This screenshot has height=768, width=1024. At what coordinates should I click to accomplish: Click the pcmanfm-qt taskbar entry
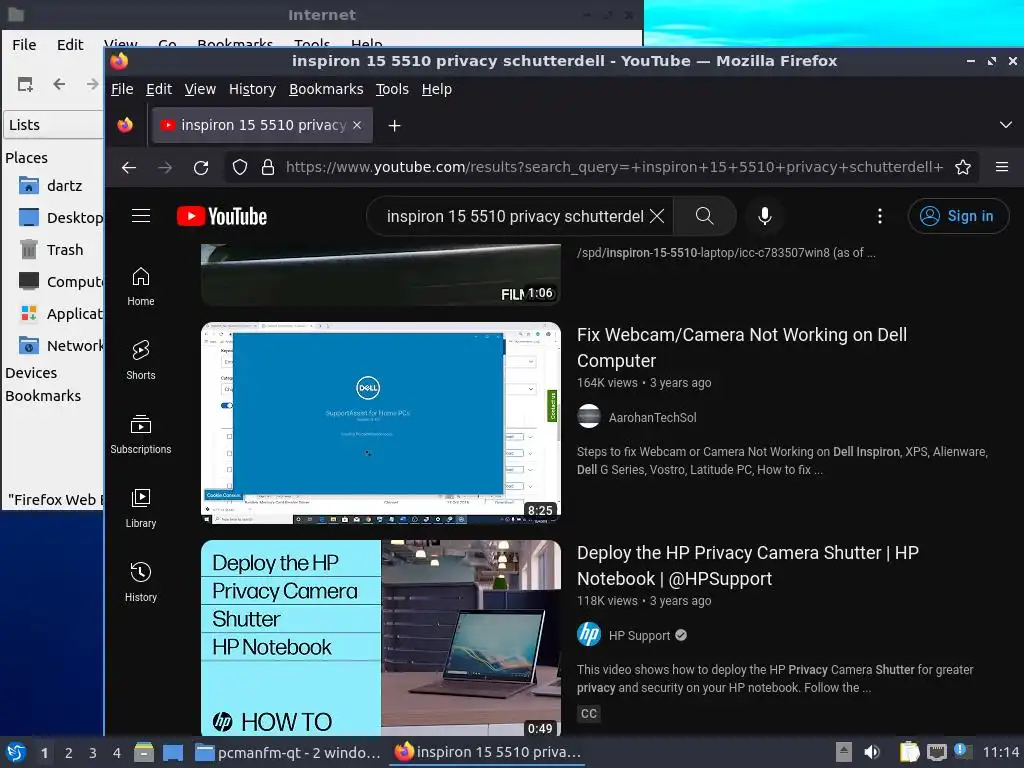point(288,753)
